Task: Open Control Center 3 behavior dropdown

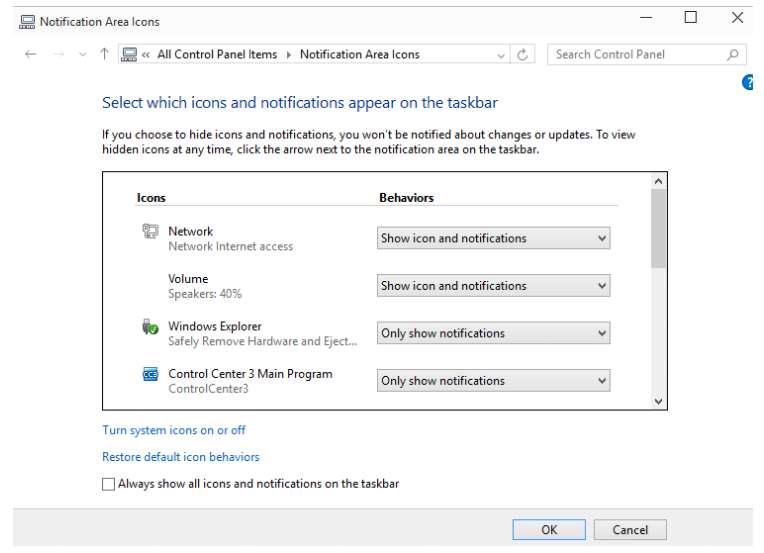Action: 494,381
